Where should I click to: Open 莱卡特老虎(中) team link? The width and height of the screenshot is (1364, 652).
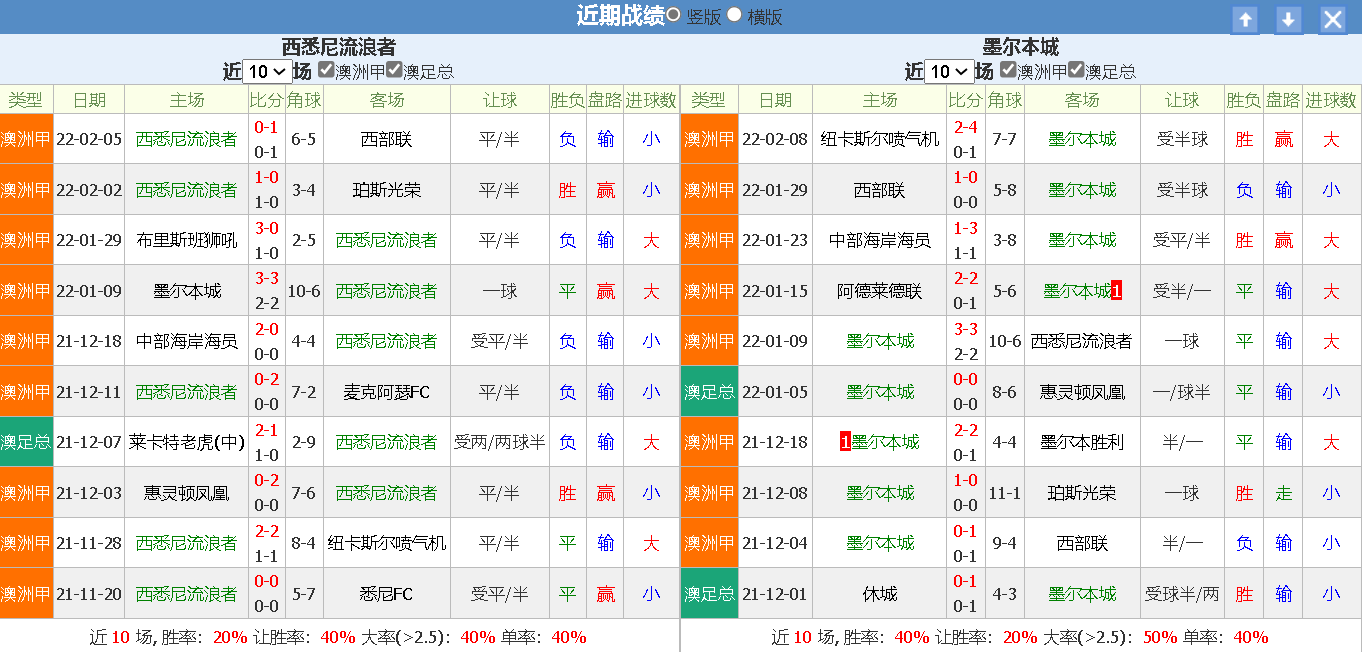tap(187, 442)
